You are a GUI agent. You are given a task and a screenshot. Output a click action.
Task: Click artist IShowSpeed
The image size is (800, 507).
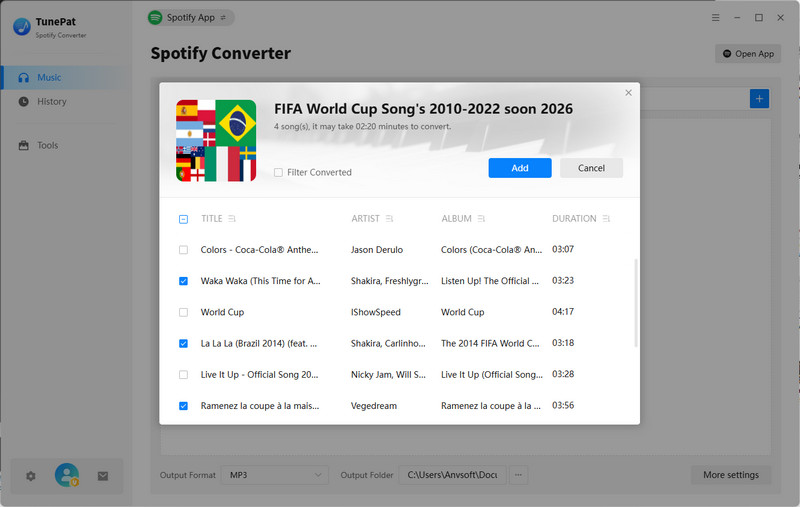coord(376,312)
